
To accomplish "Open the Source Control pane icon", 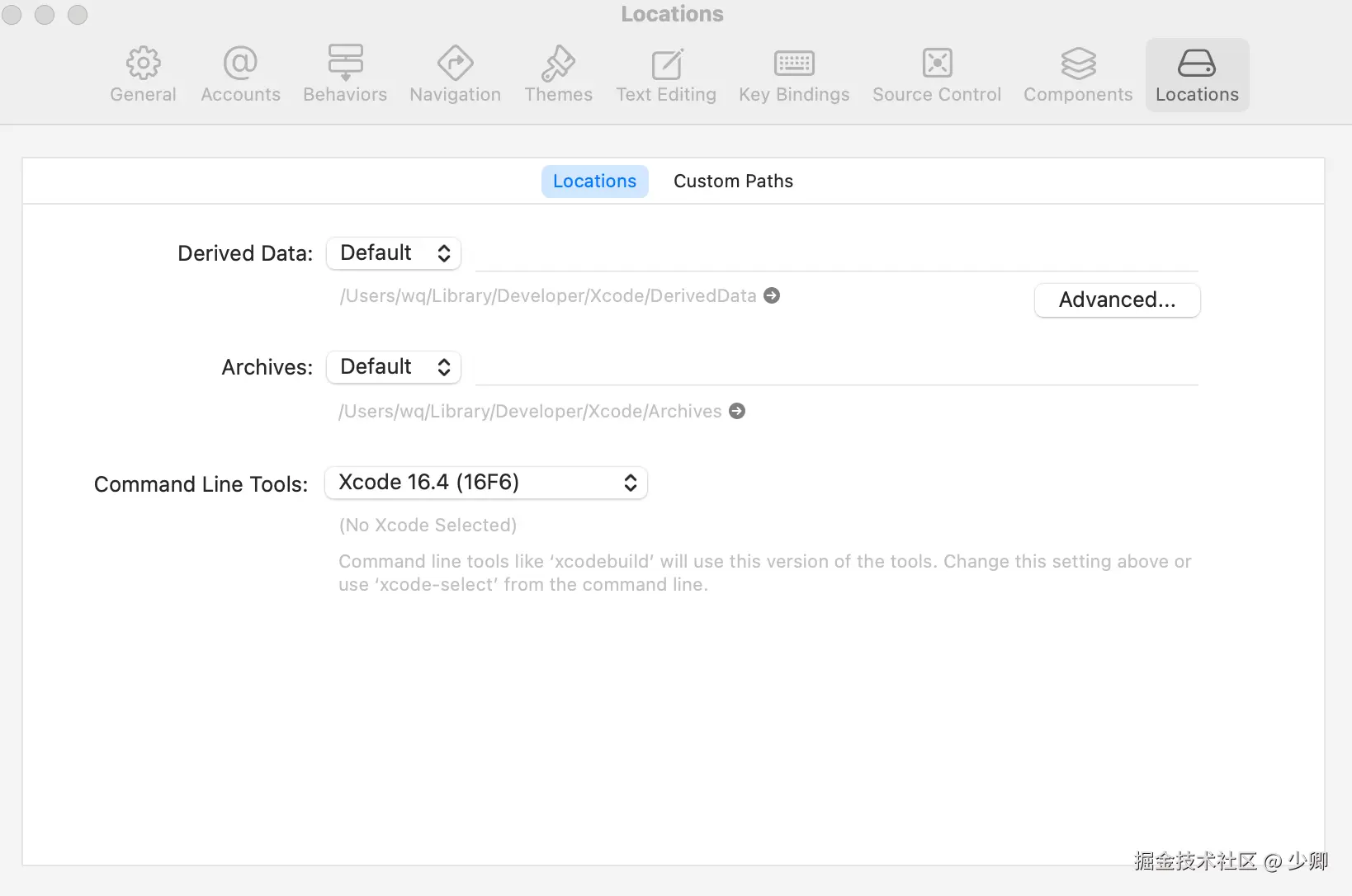I will coord(937,63).
